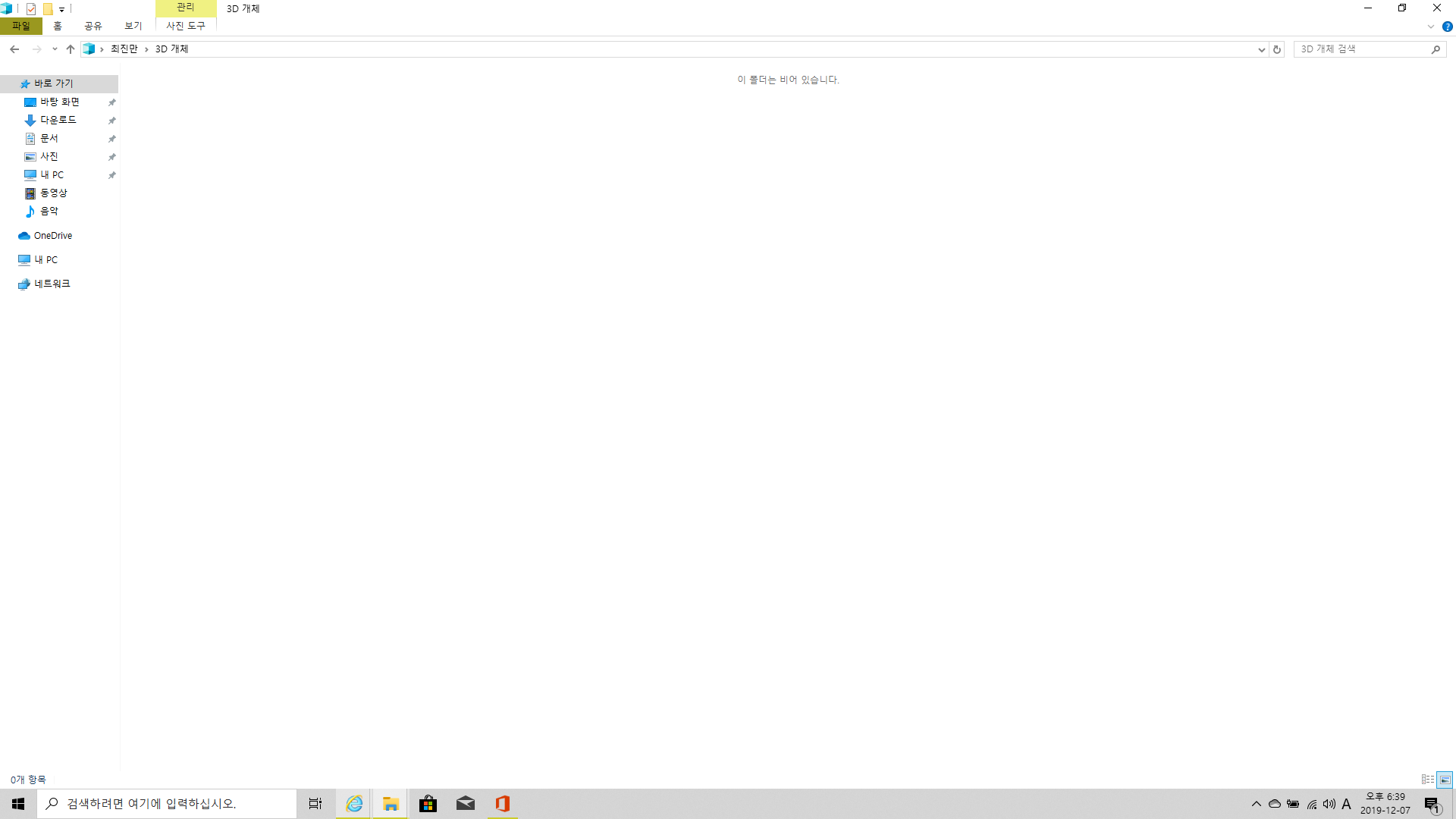Screen dimensions: 1456x819
Task: Open the 파일 ribbon menu
Action: [21, 26]
